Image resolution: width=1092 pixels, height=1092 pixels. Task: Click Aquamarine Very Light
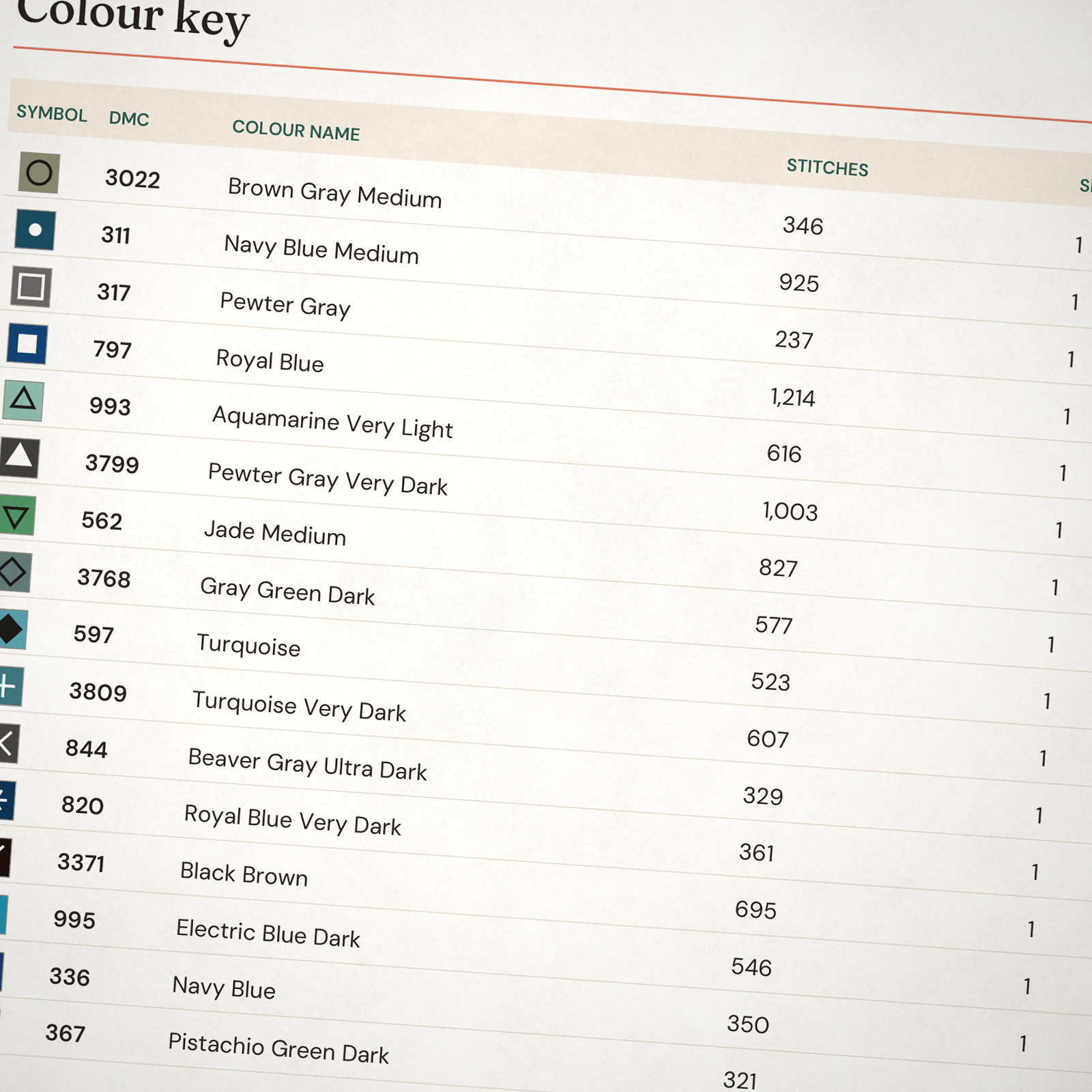point(332,422)
